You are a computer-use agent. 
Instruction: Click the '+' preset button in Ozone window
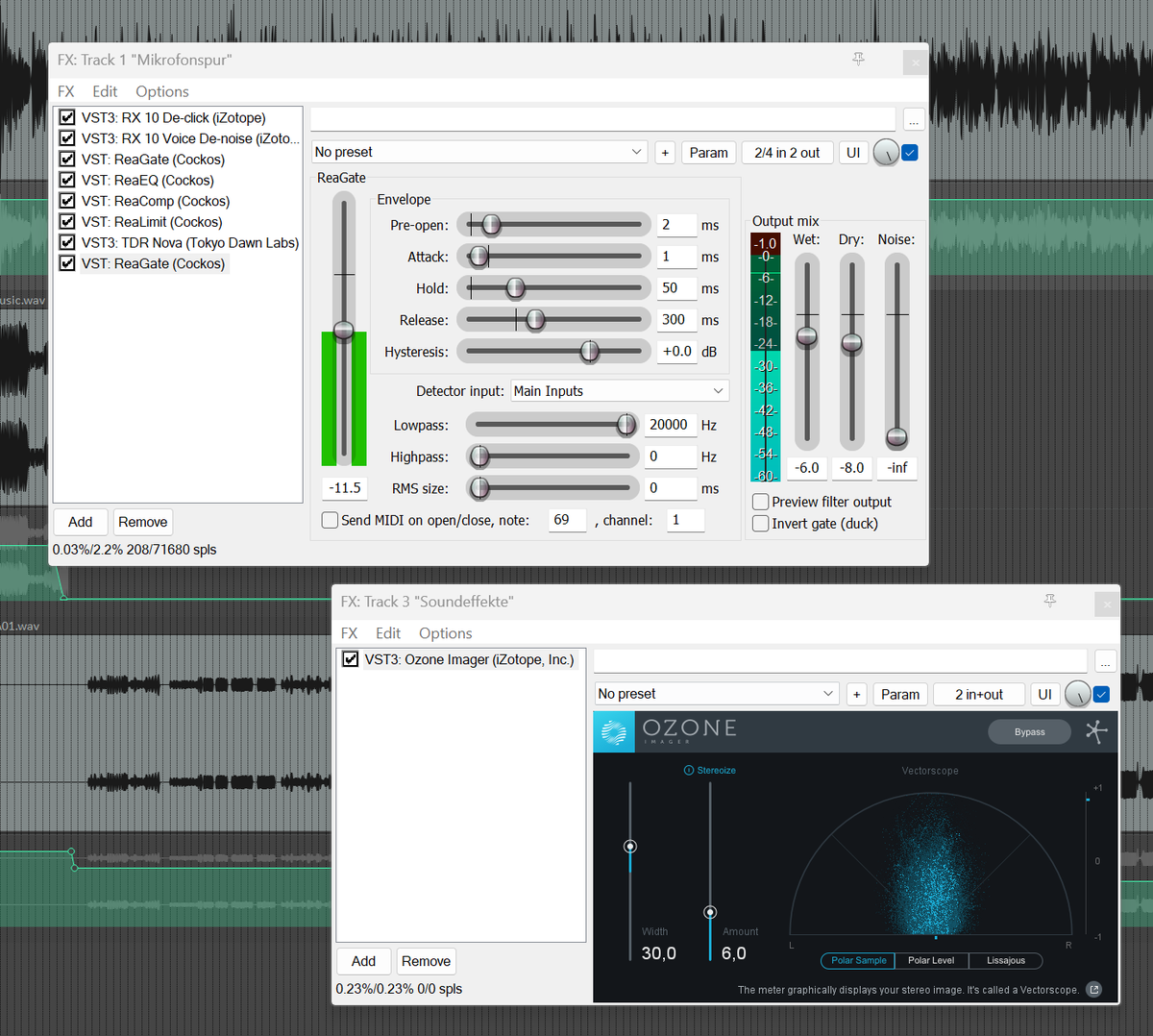coord(857,694)
